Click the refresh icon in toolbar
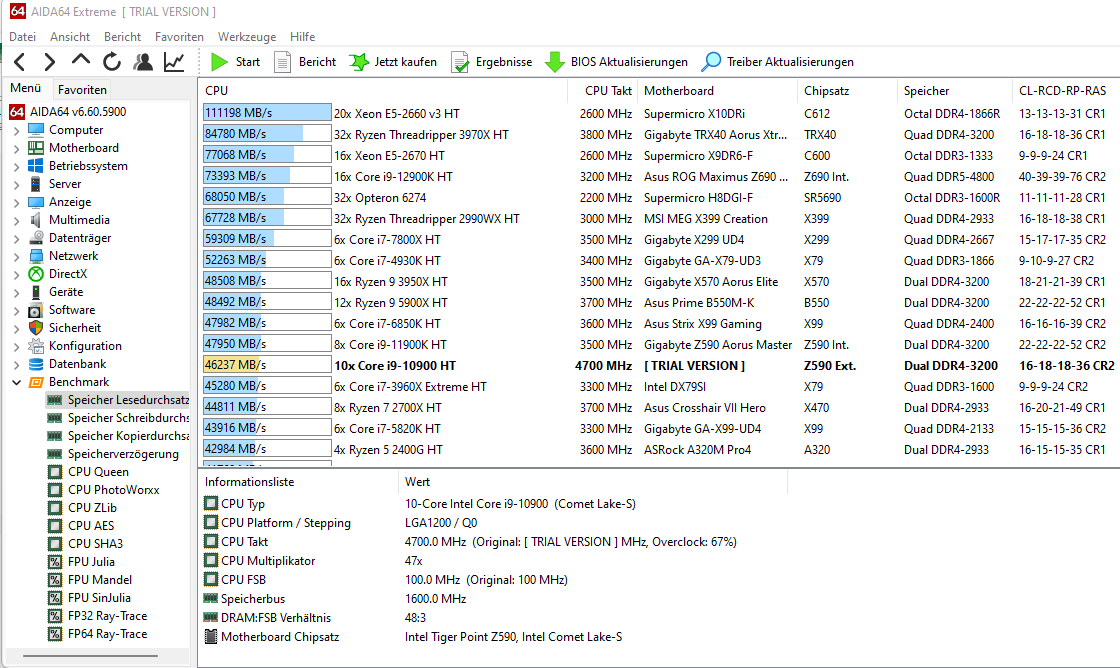The height and width of the screenshot is (668, 1120). click(x=111, y=62)
